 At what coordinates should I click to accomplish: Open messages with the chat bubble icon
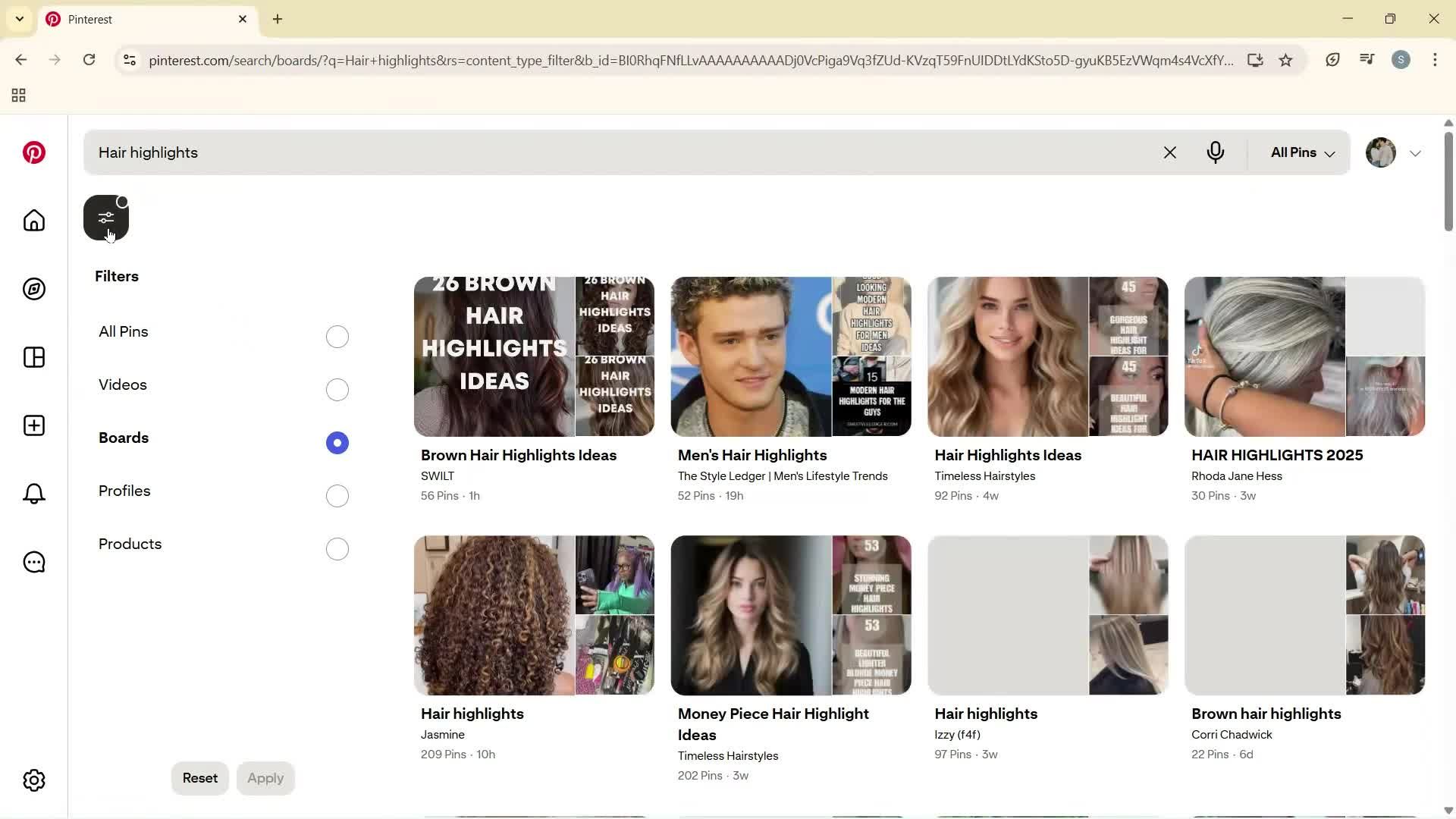pyautogui.click(x=33, y=562)
